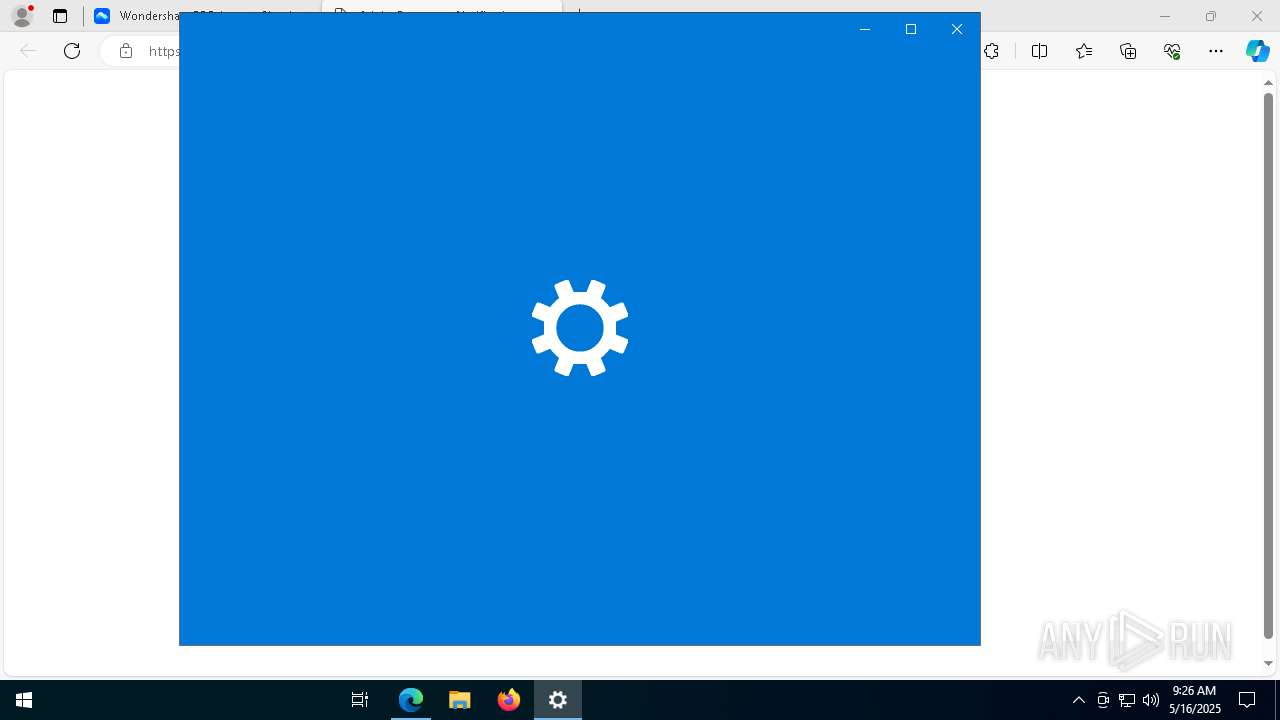Screen dimensions: 1280x720
Task: Launch Firefox from taskbar
Action: 509,700
